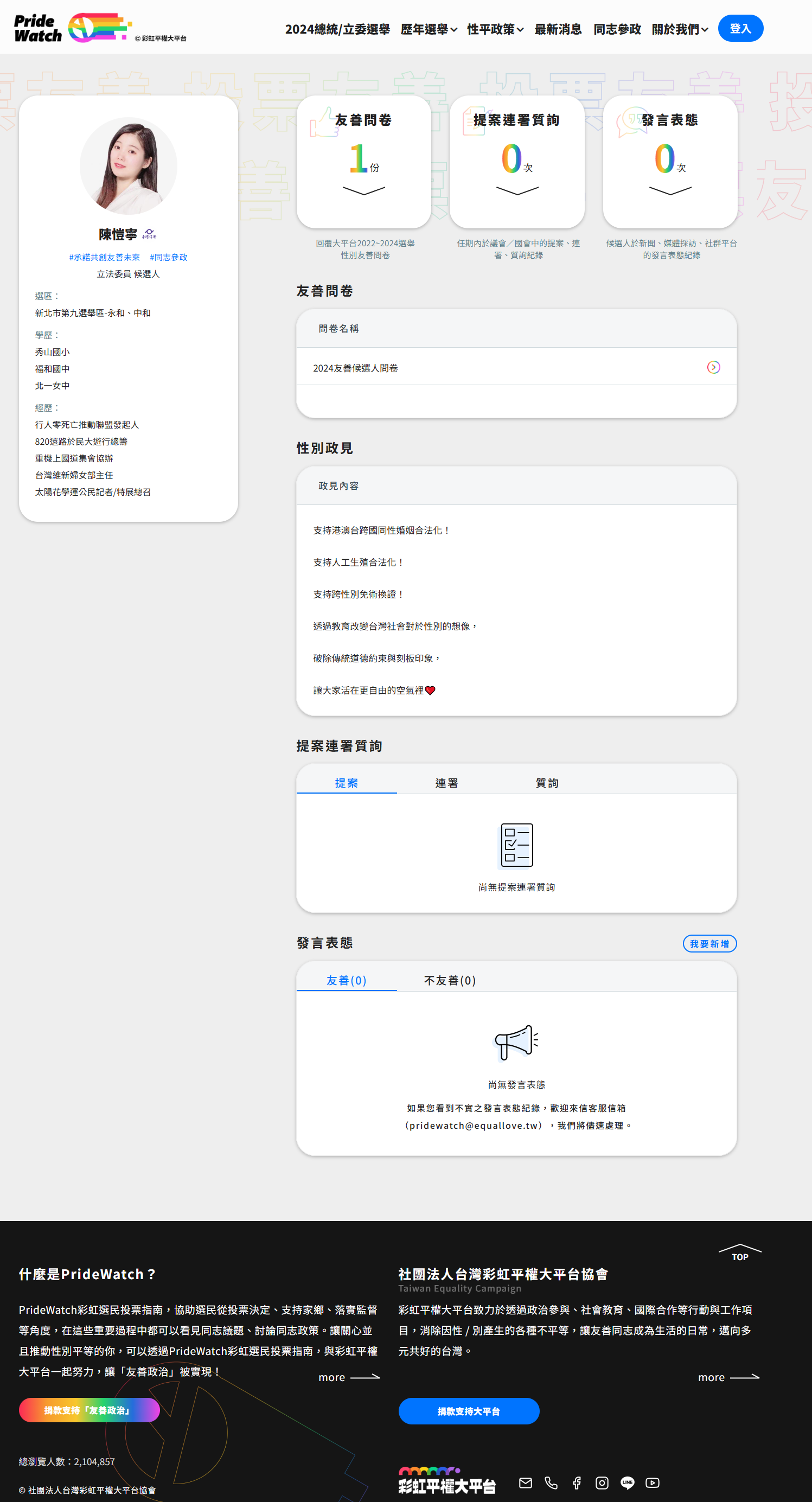Click the © 社團法人台灣彩虹平權大平台協會 copyright text

coord(87,1490)
